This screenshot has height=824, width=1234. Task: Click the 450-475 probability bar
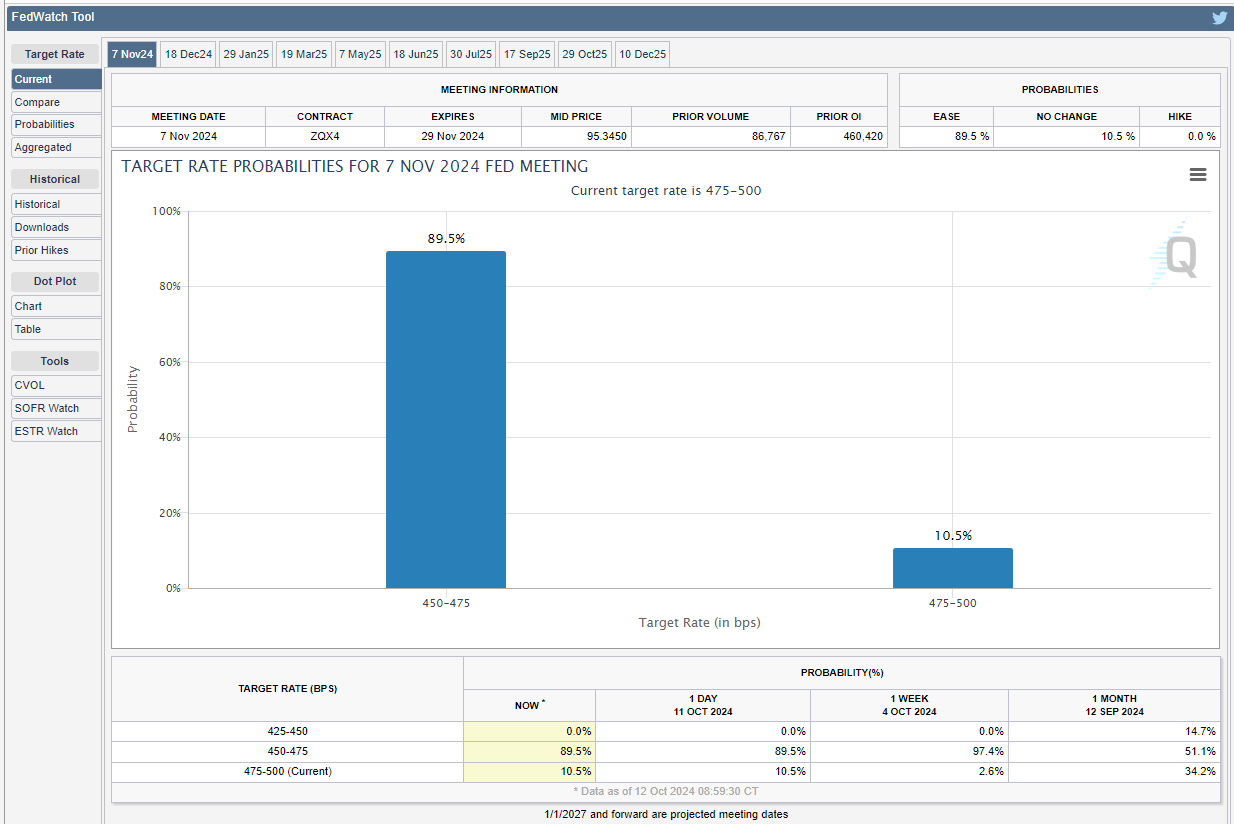click(446, 419)
